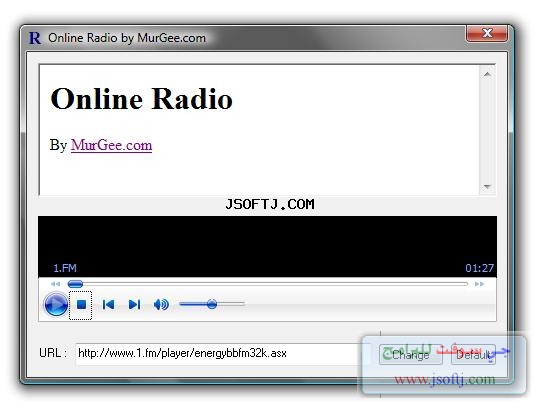
Task: Open the MurGee.com hyperlink
Action: point(111,145)
